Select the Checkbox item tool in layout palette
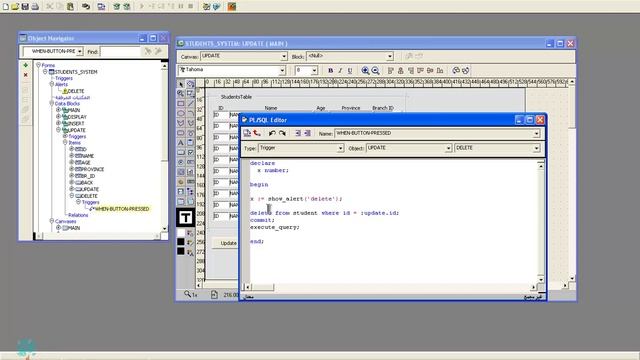This screenshot has width=640, height=360. (191, 152)
